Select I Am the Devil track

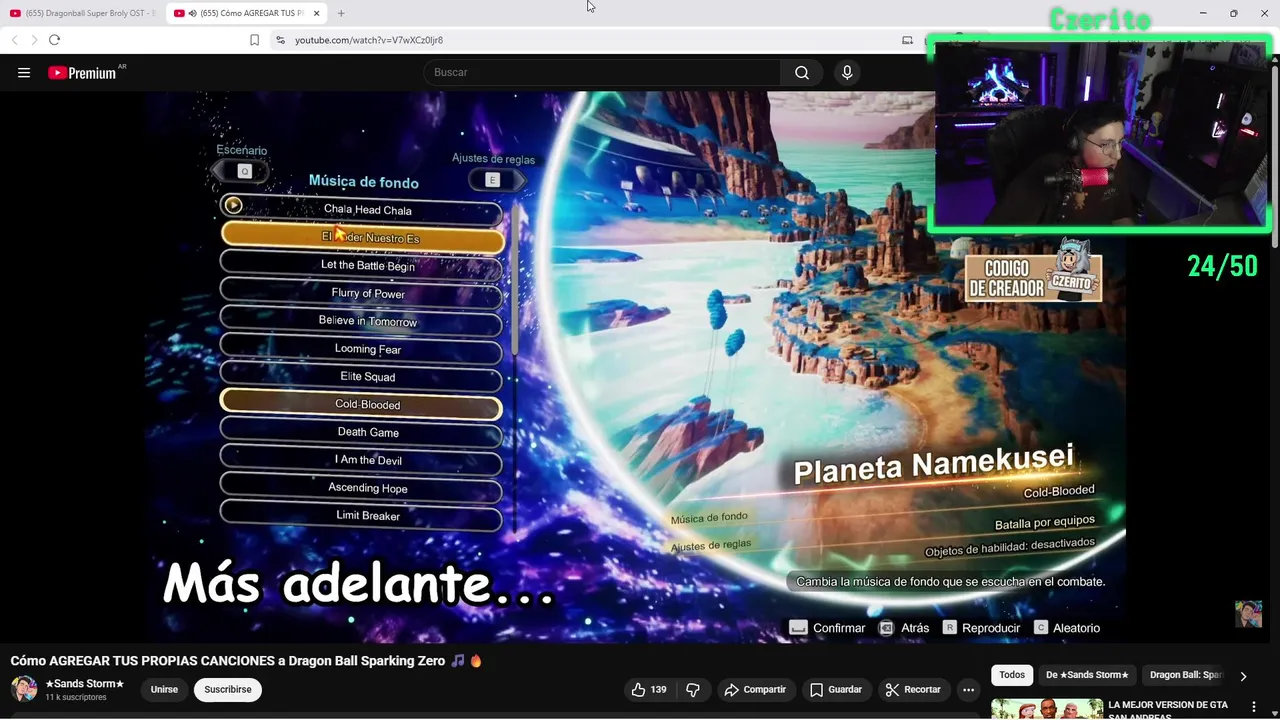pos(361,460)
